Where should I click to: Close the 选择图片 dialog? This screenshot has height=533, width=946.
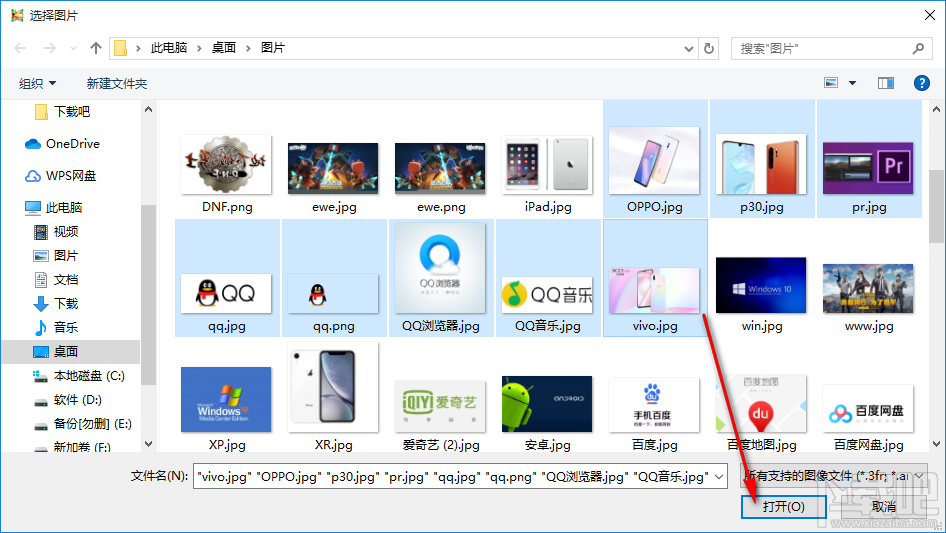(930, 15)
